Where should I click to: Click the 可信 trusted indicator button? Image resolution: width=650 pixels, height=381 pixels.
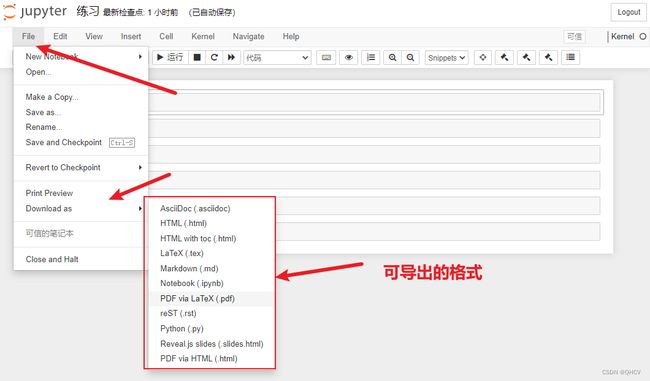574,36
